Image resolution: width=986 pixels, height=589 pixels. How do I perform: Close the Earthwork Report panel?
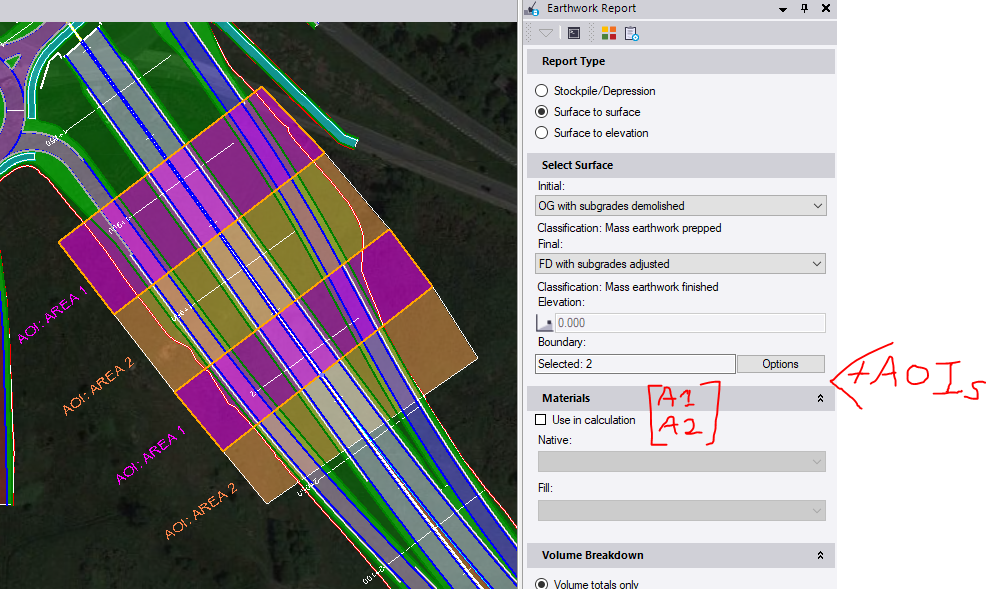[x=825, y=8]
